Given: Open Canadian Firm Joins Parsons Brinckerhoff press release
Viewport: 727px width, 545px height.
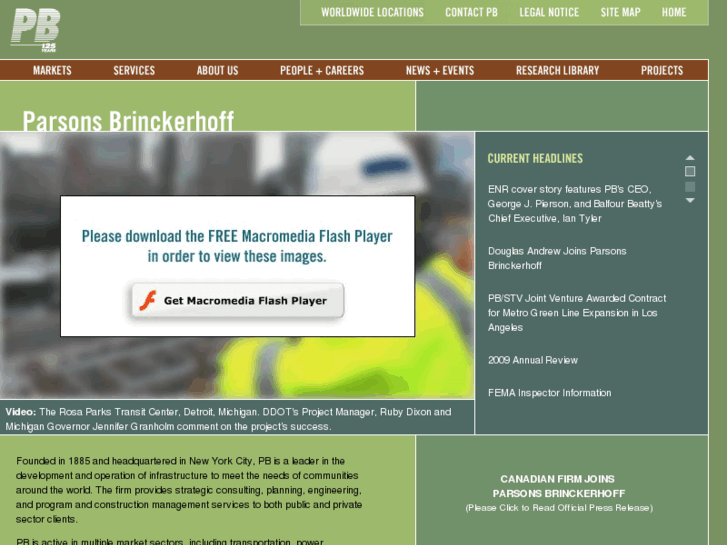Looking at the screenshot, I should pos(559,486).
